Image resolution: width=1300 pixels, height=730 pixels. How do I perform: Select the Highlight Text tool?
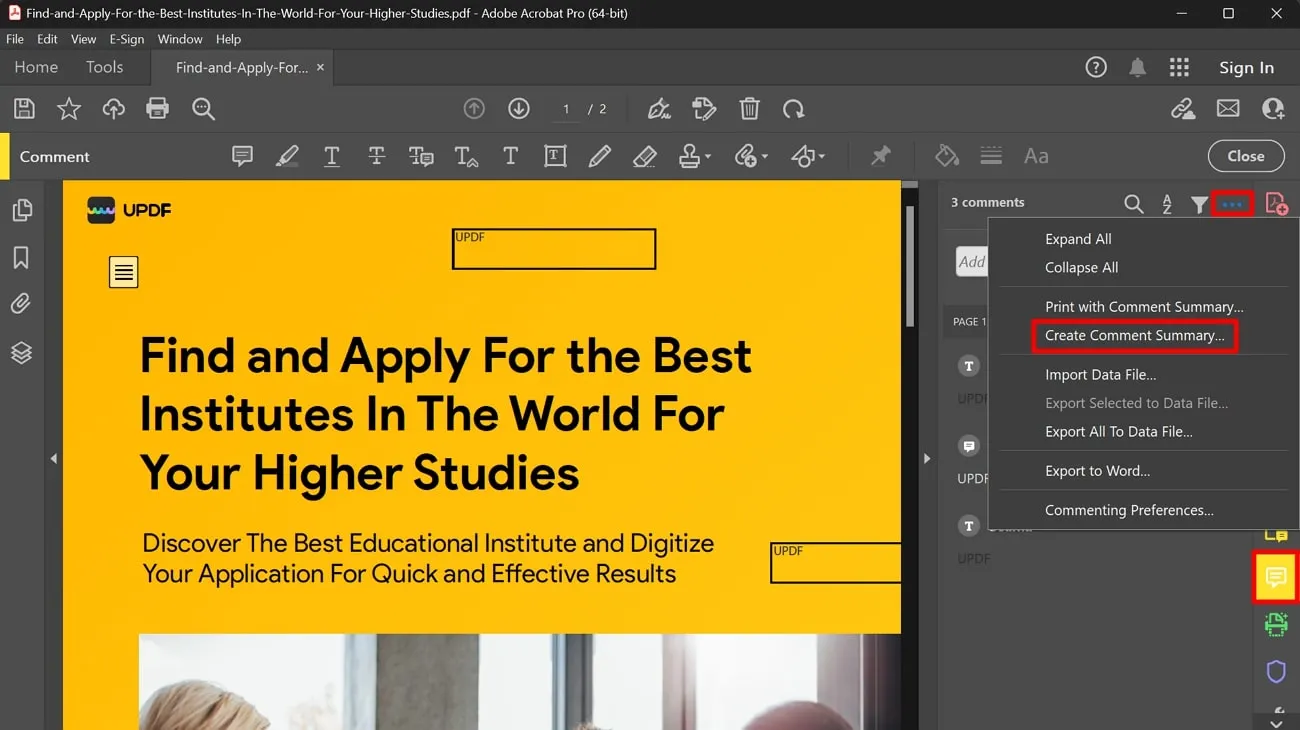288,156
